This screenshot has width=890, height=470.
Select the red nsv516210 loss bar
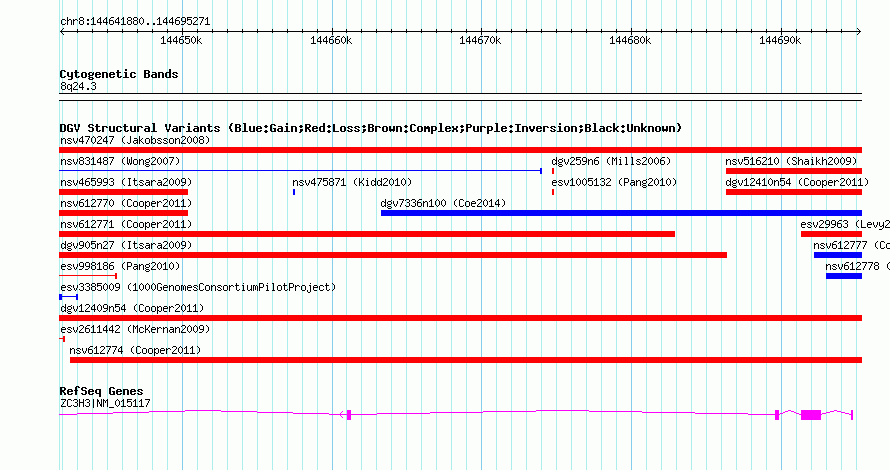794,171
